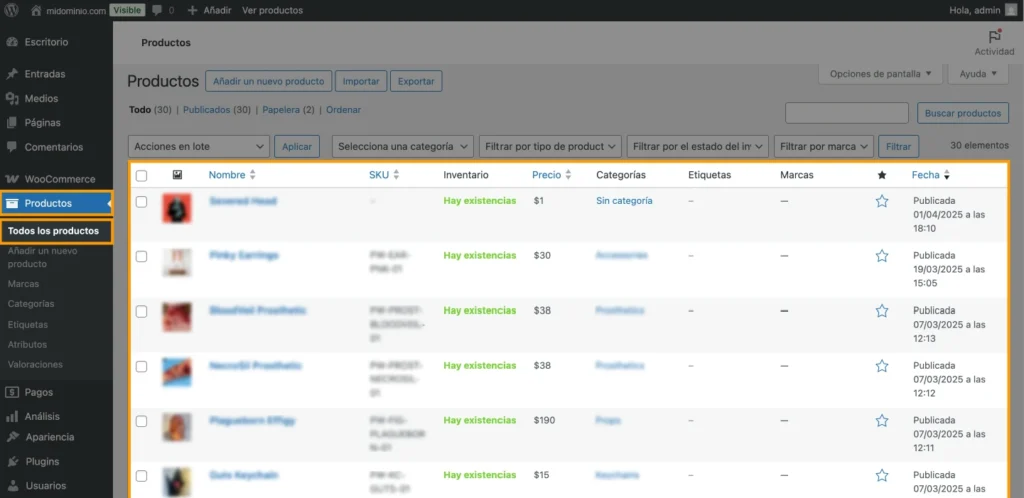Screen dimensions: 1024x498
Task: Open Comentarios in the sidebar
Action: point(56,147)
